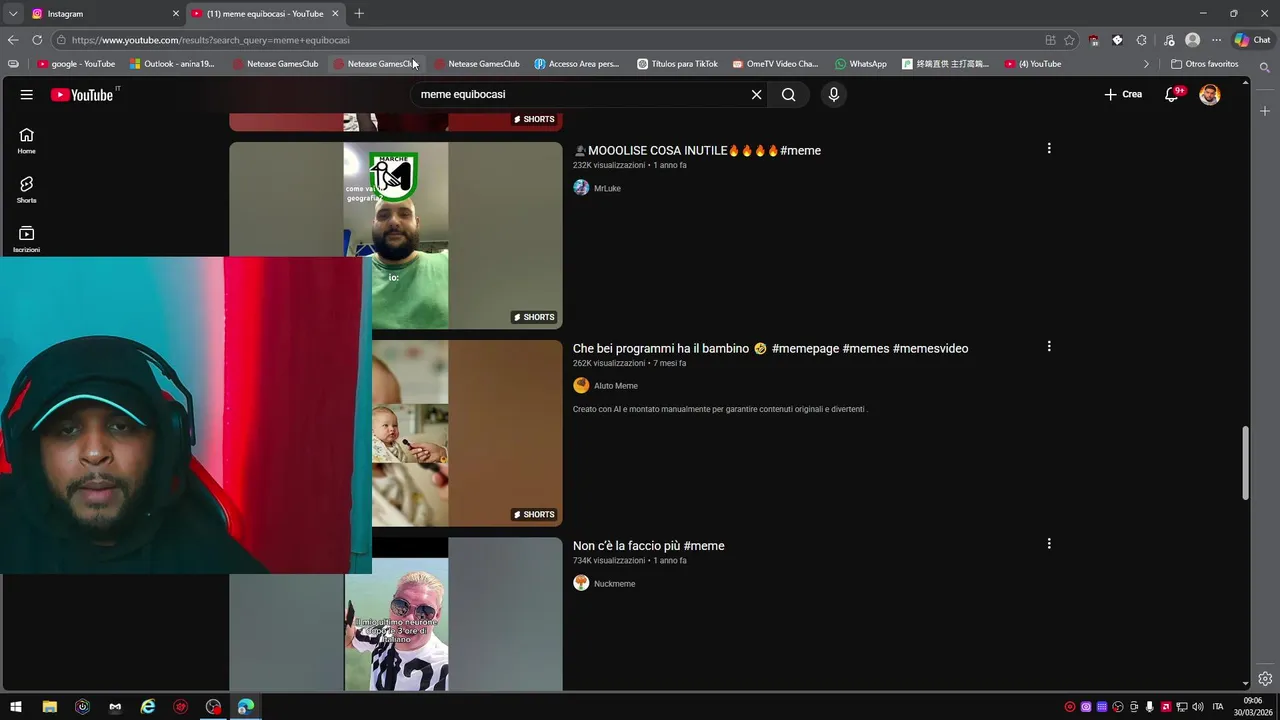Screen dimensions: 1280x720
Task: Expand more bookmarks chevron
Action: coord(1146,64)
